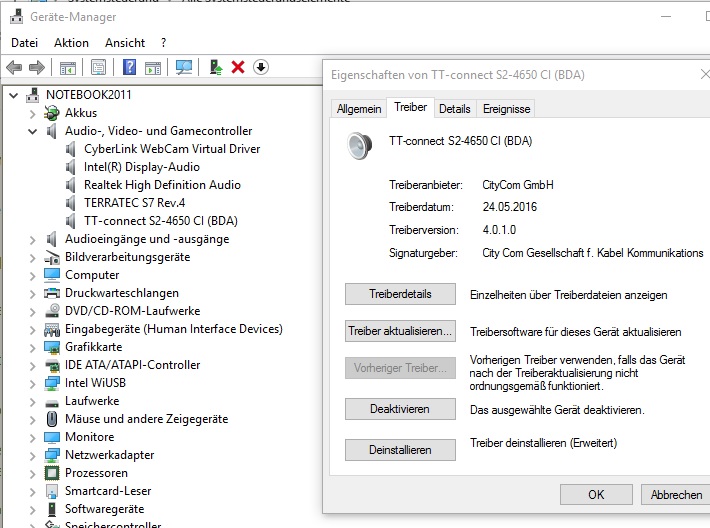Click the help icon in the toolbar
The image size is (710, 528).
pyautogui.click(x=129, y=67)
